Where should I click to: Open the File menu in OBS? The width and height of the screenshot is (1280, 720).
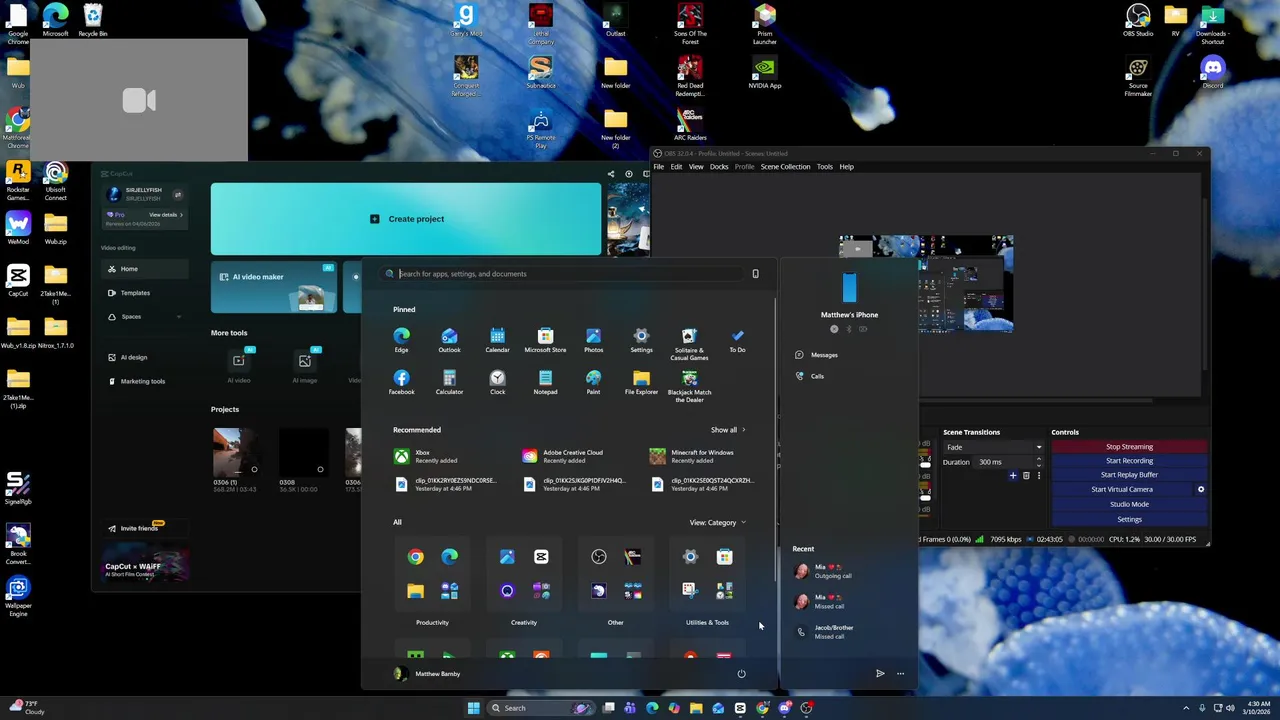[x=659, y=167]
